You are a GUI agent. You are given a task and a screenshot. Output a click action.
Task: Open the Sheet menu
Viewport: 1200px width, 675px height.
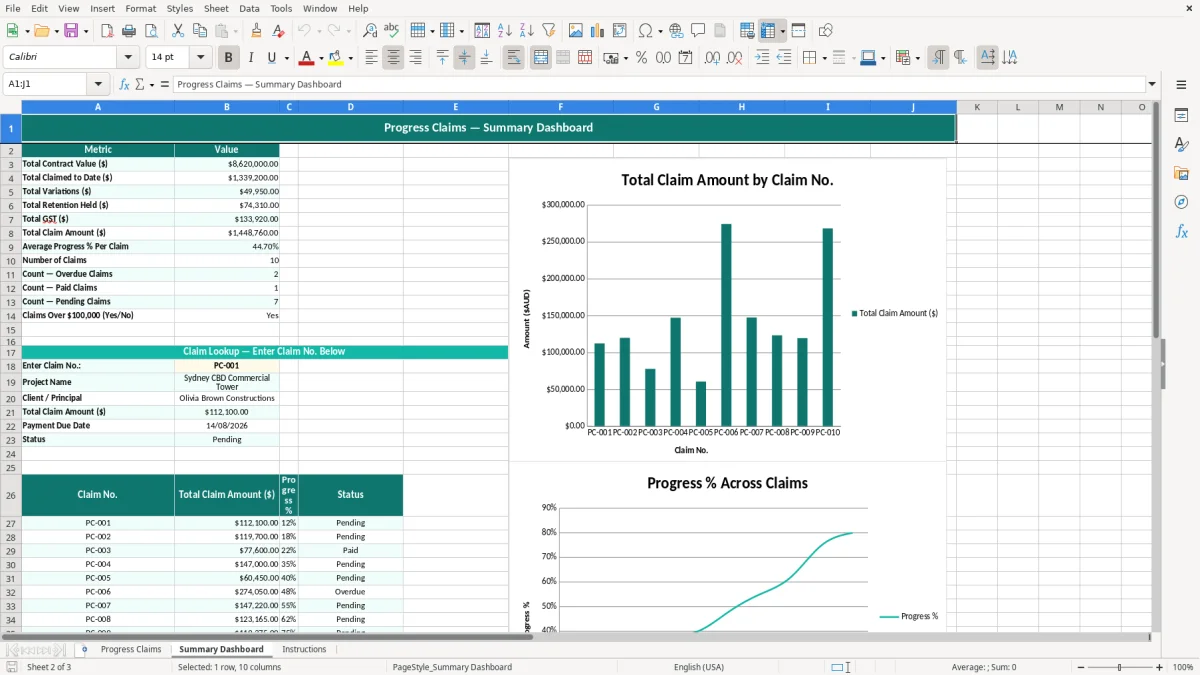point(216,8)
